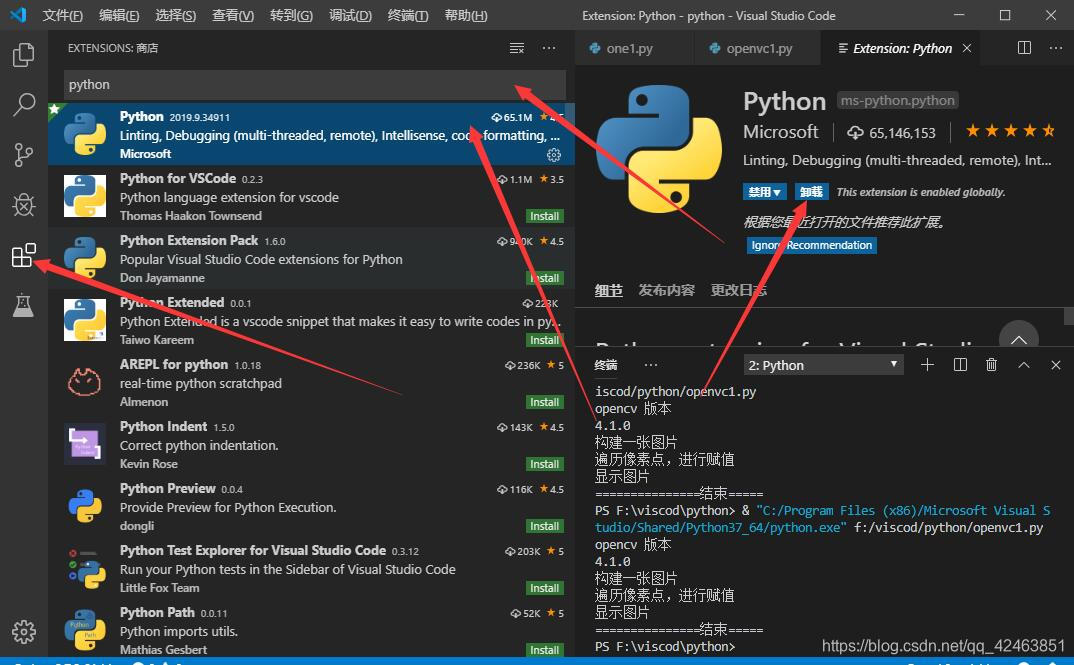Open the Extensions view icon
The height and width of the screenshot is (665, 1074).
click(24, 255)
